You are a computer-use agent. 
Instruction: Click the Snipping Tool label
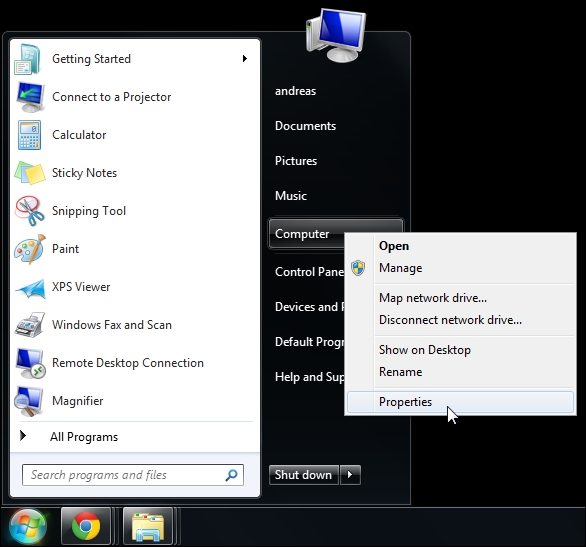click(89, 211)
